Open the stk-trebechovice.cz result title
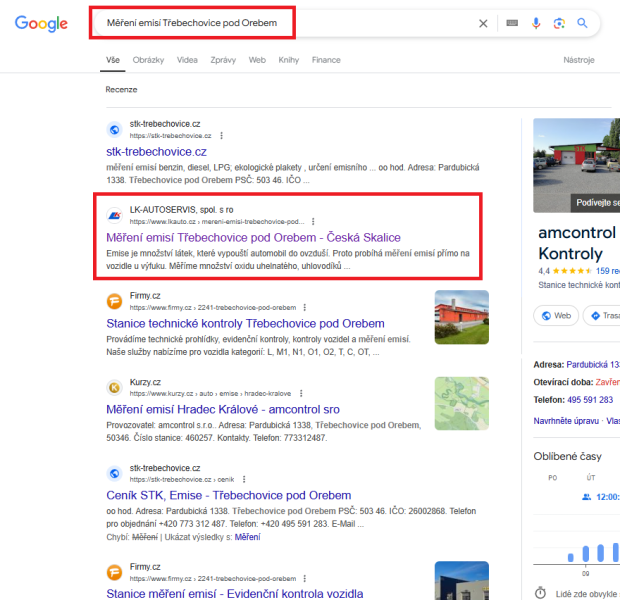The image size is (620, 600). click(156, 151)
